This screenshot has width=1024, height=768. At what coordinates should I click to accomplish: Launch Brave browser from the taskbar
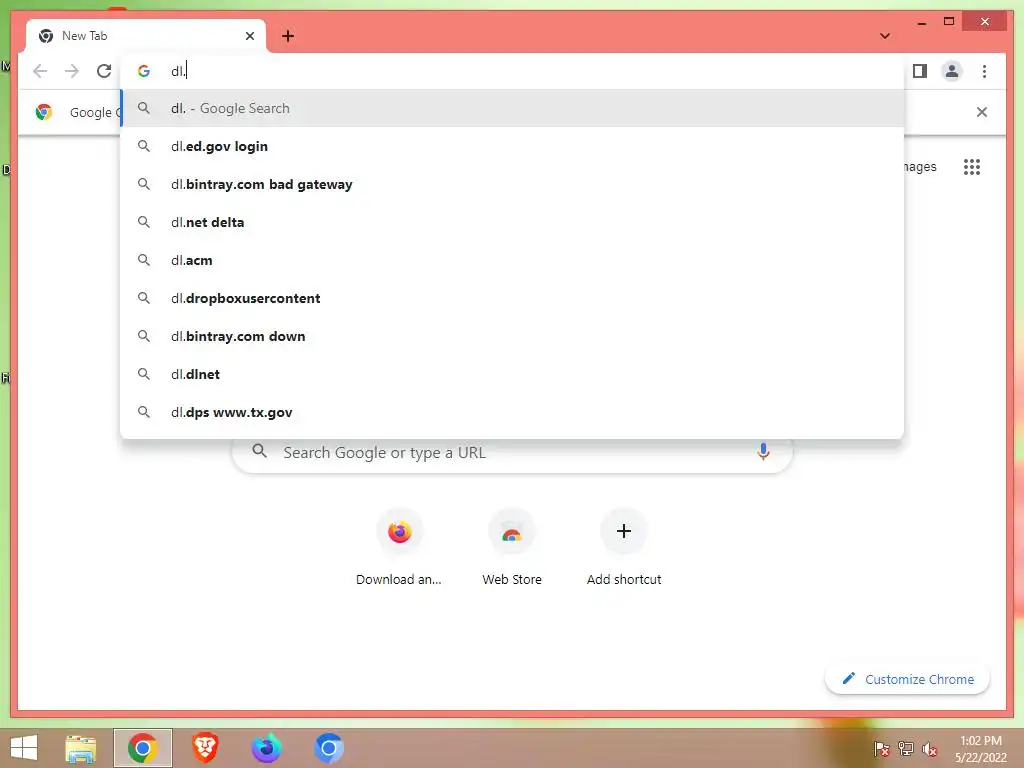(205, 748)
